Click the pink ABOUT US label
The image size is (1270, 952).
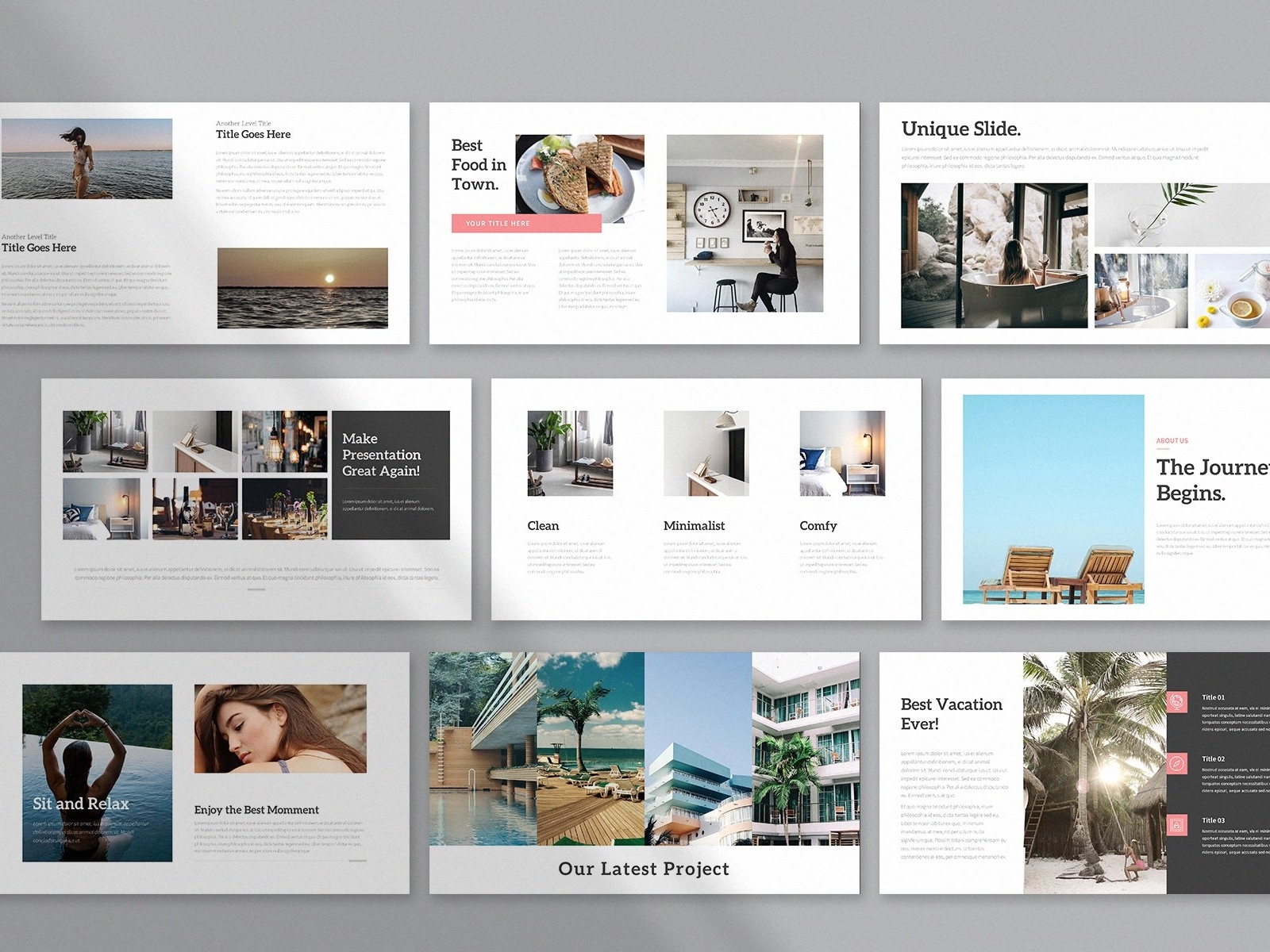[x=1172, y=440]
